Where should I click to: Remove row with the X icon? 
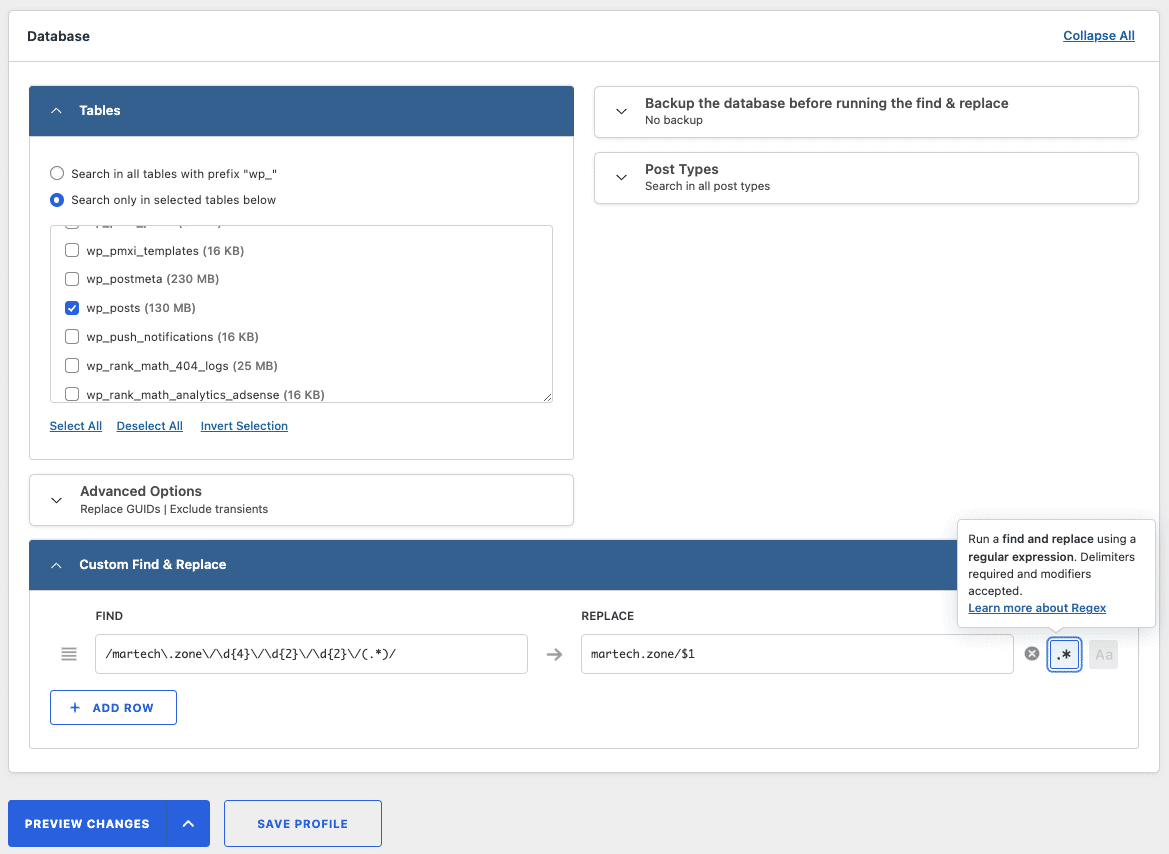(1032, 654)
